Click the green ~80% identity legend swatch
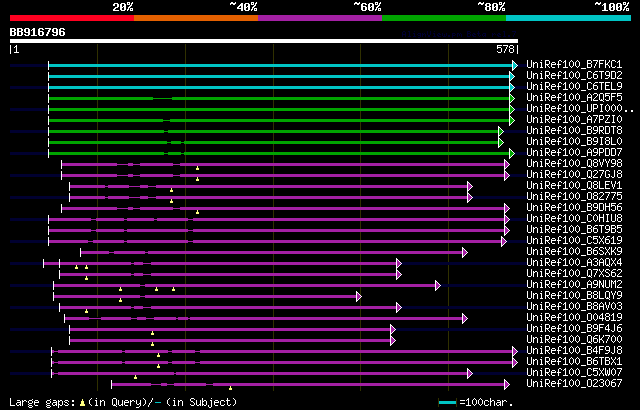The image size is (640, 410). click(444, 18)
